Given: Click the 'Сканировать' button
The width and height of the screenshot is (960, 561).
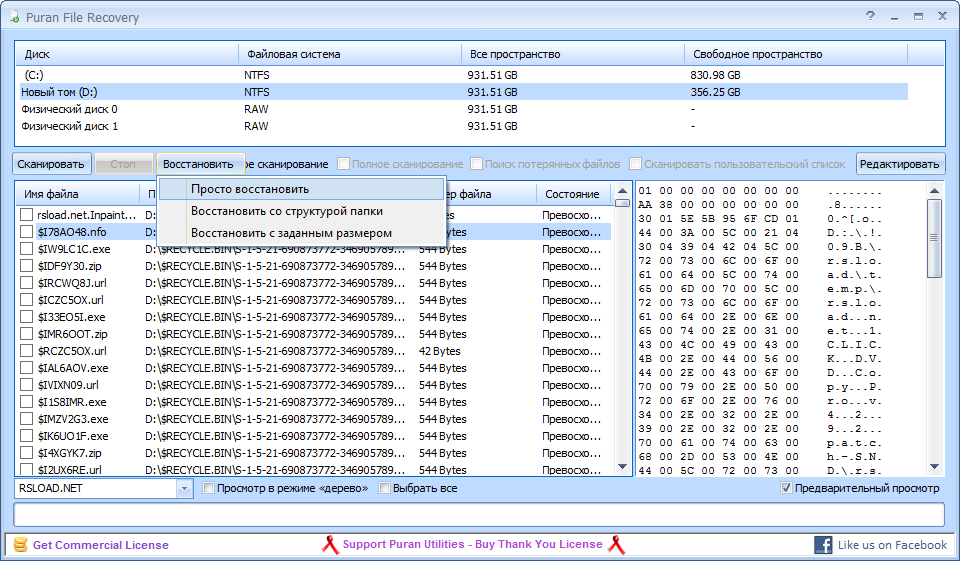Looking at the screenshot, I should click(51, 164).
